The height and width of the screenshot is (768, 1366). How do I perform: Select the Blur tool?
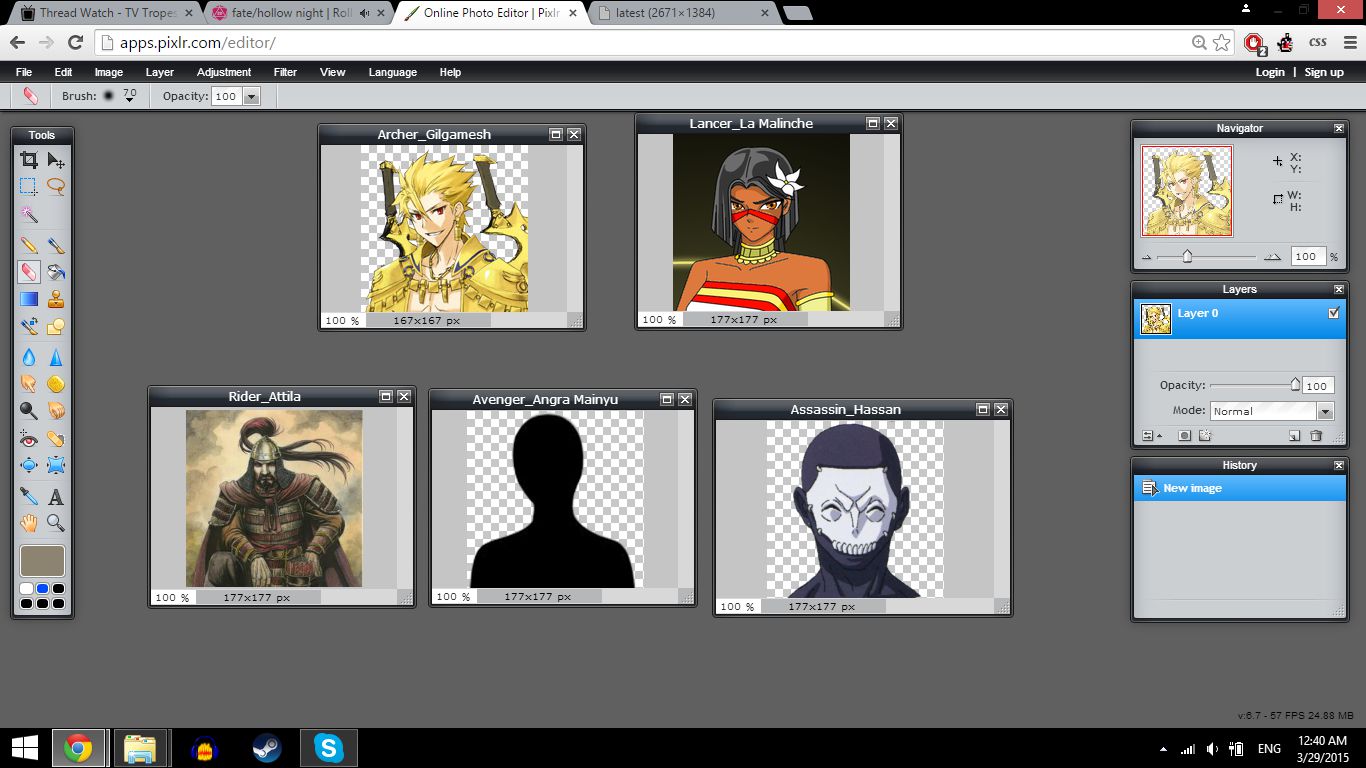pyautogui.click(x=29, y=357)
